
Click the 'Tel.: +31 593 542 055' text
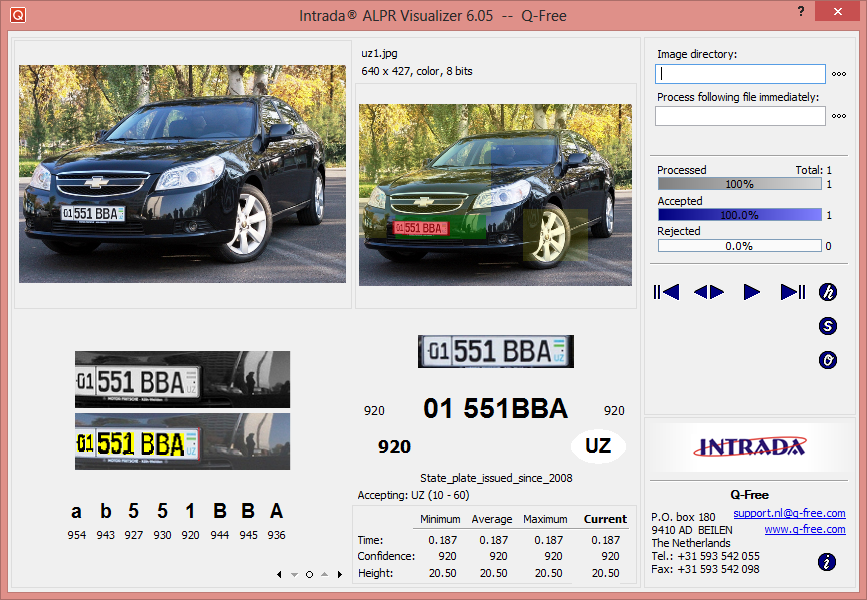pyautogui.click(x=706, y=556)
